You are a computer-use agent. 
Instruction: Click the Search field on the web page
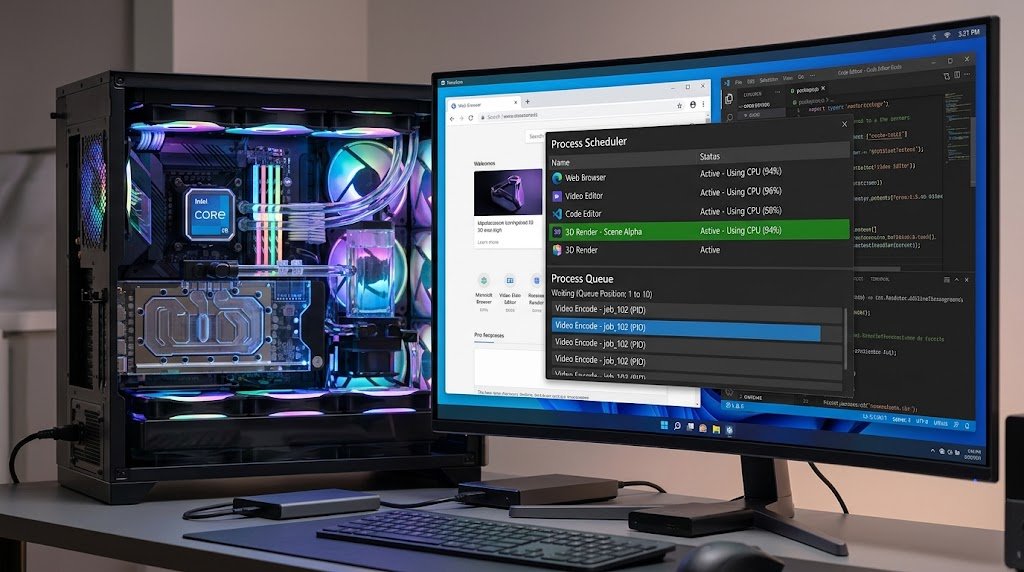[x=536, y=136]
